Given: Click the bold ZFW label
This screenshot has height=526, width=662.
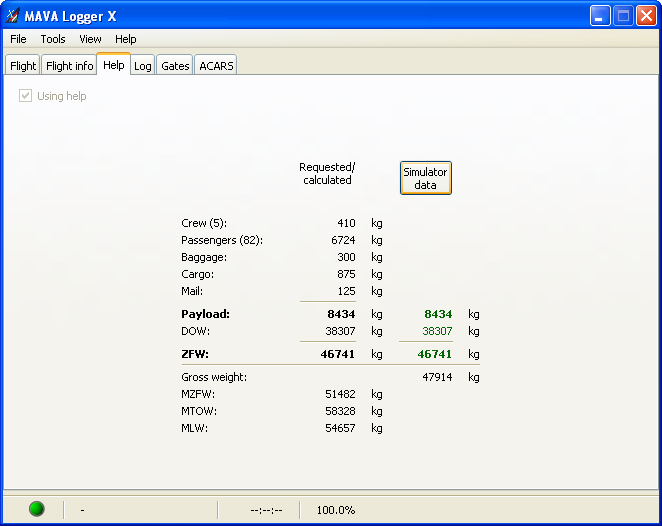Looking at the screenshot, I should [x=195, y=354].
